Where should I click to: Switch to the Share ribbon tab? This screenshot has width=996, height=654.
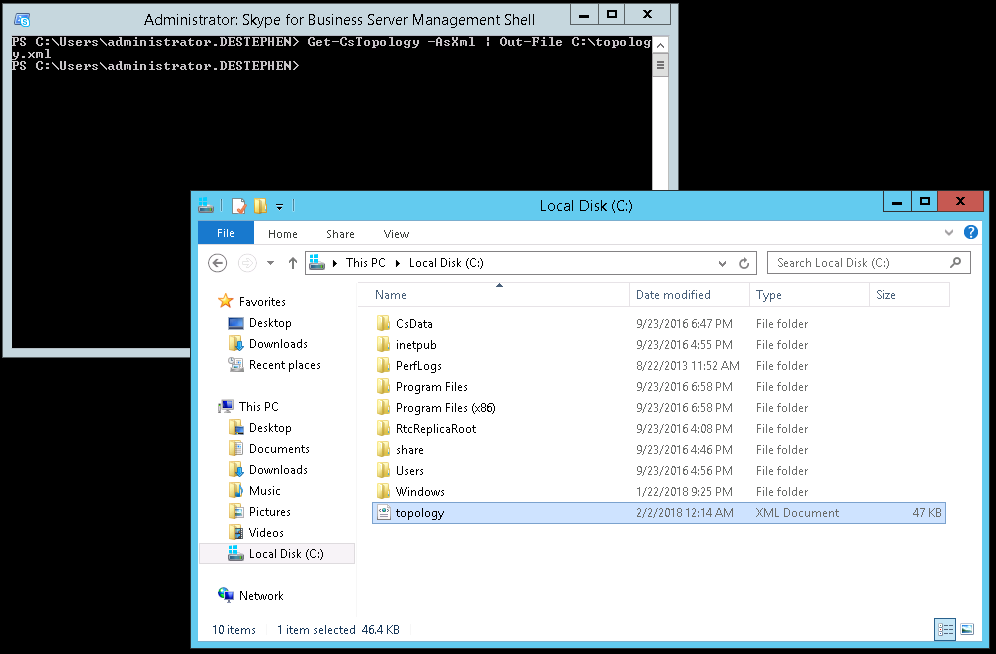[340, 234]
